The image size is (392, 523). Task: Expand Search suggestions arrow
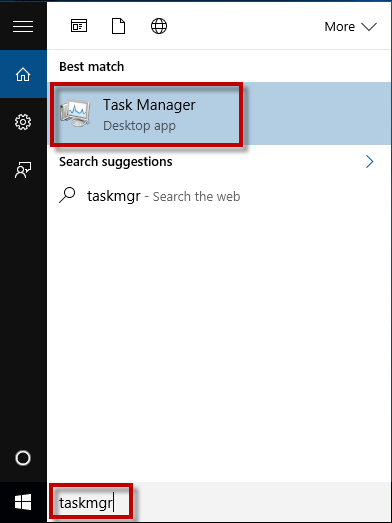tap(370, 162)
